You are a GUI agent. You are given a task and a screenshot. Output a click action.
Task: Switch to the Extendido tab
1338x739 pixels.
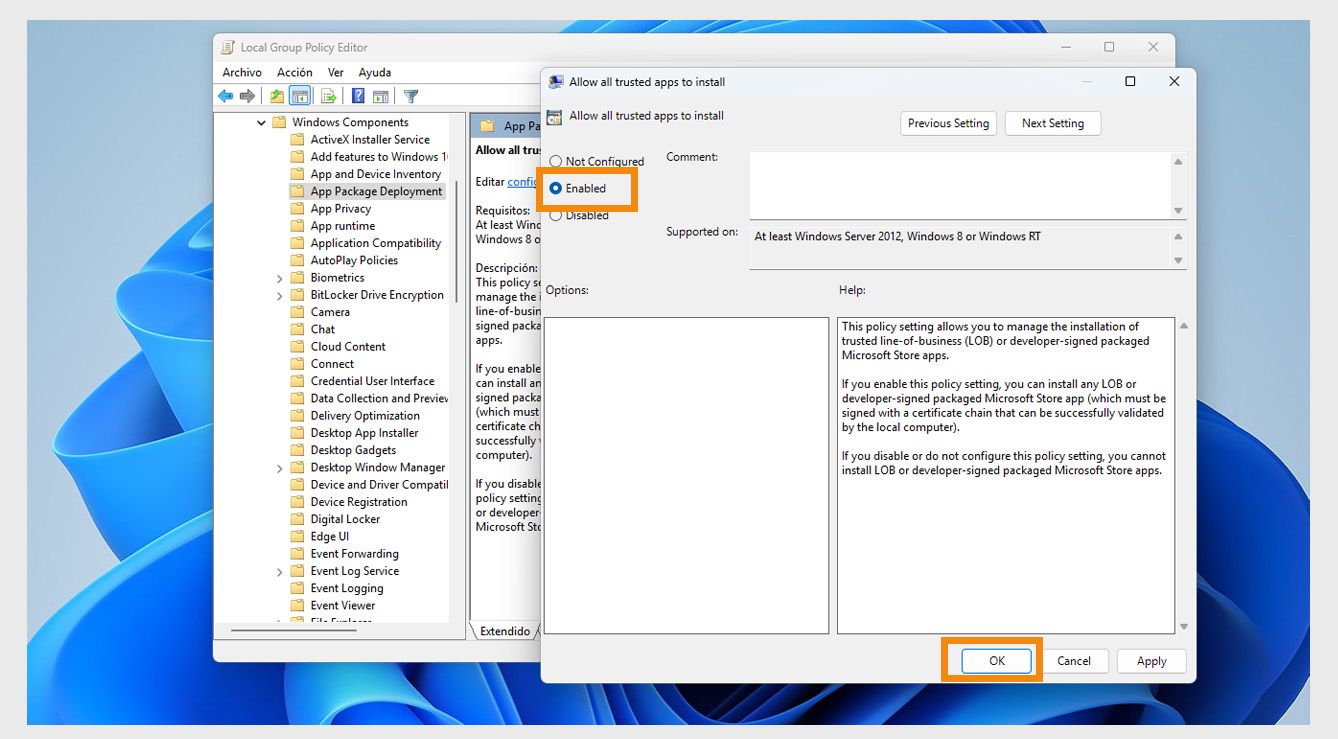click(x=505, y=631)
